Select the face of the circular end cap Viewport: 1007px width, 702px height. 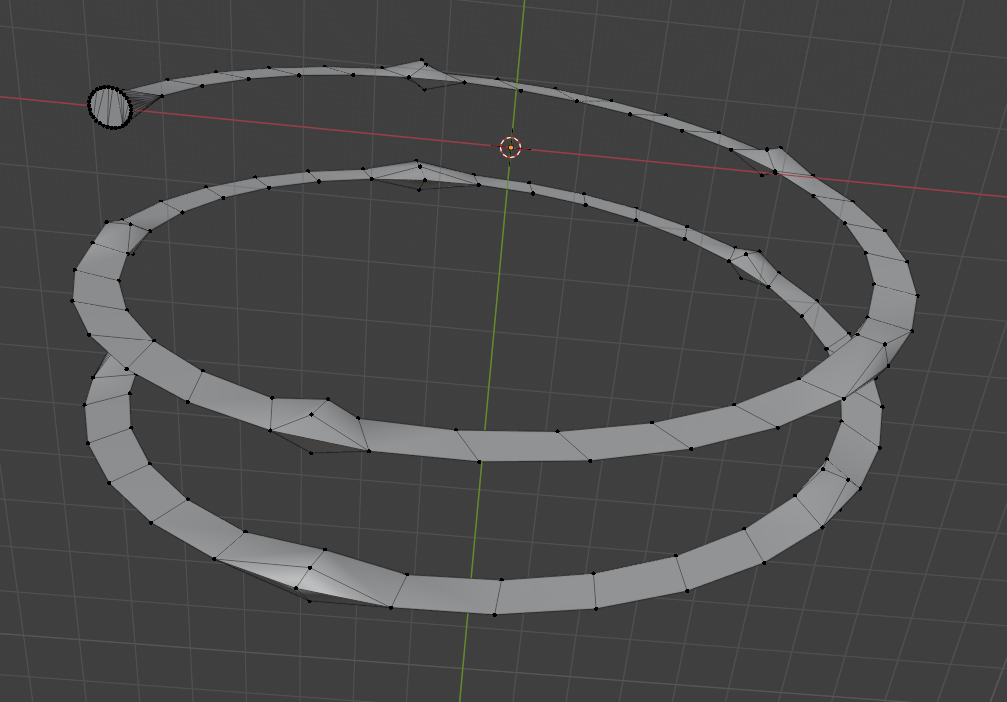(x=110, y=106)
